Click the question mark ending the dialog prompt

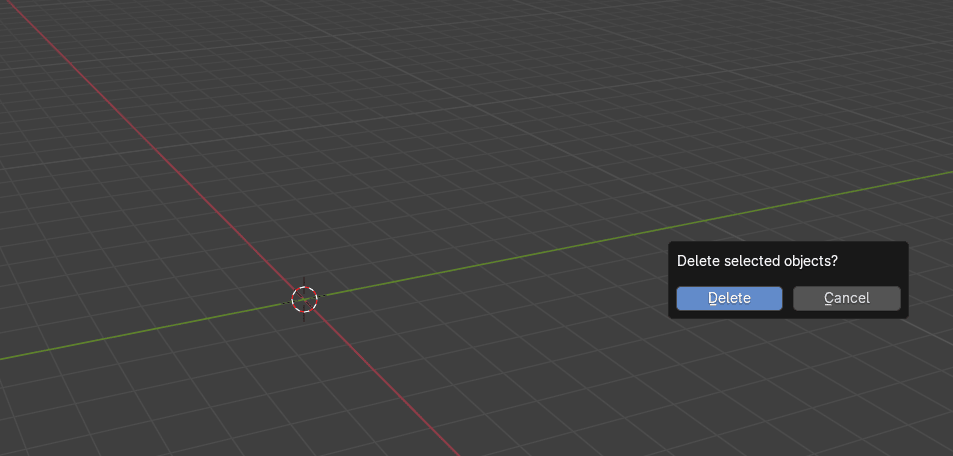coord(834,261)
